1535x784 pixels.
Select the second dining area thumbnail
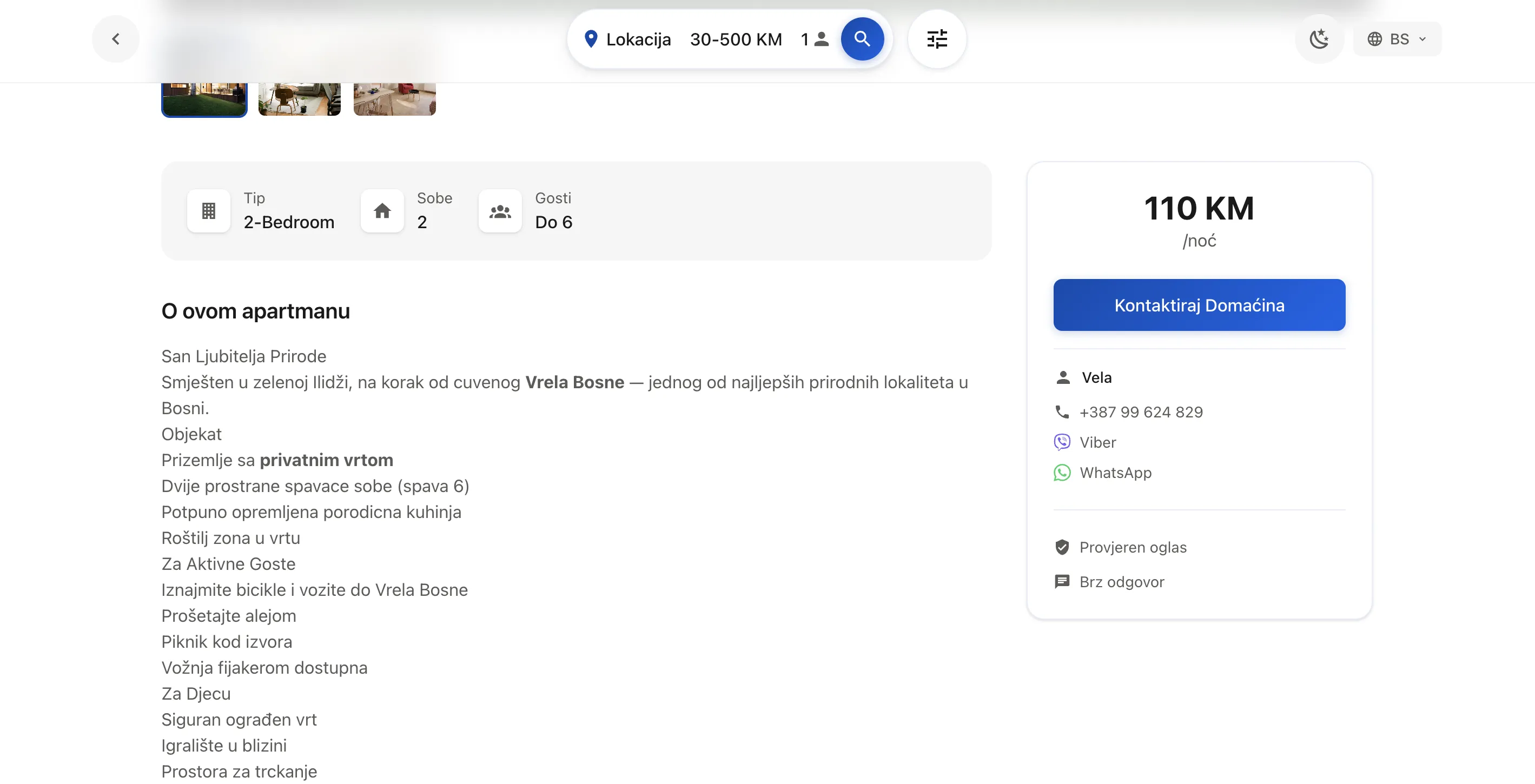[299, 99]
